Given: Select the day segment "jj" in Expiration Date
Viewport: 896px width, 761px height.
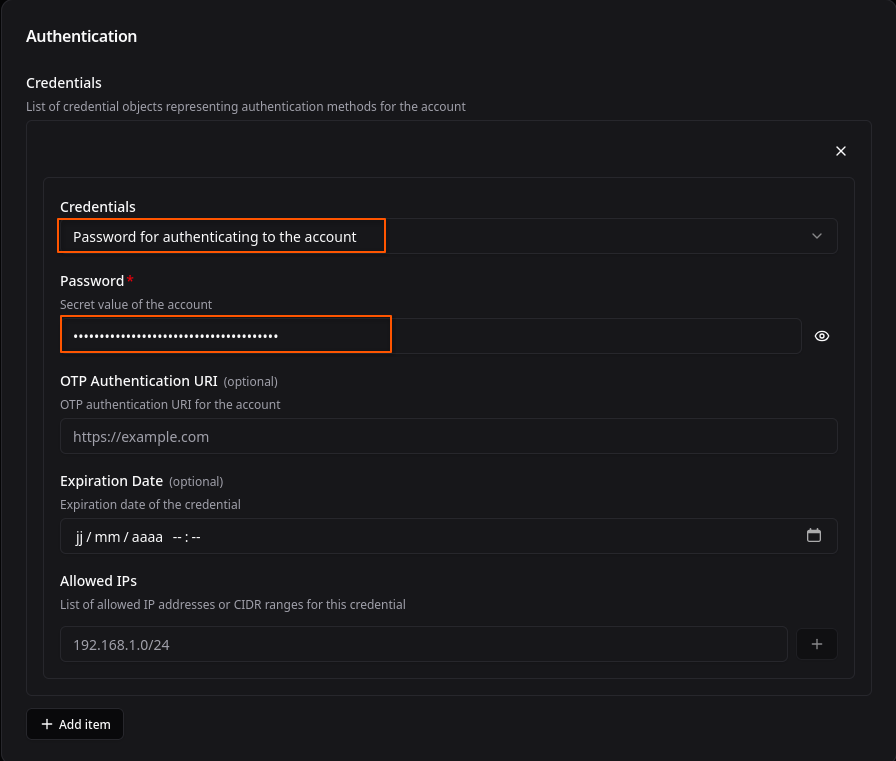Looking at the screenshot, I should pos(80,537).
